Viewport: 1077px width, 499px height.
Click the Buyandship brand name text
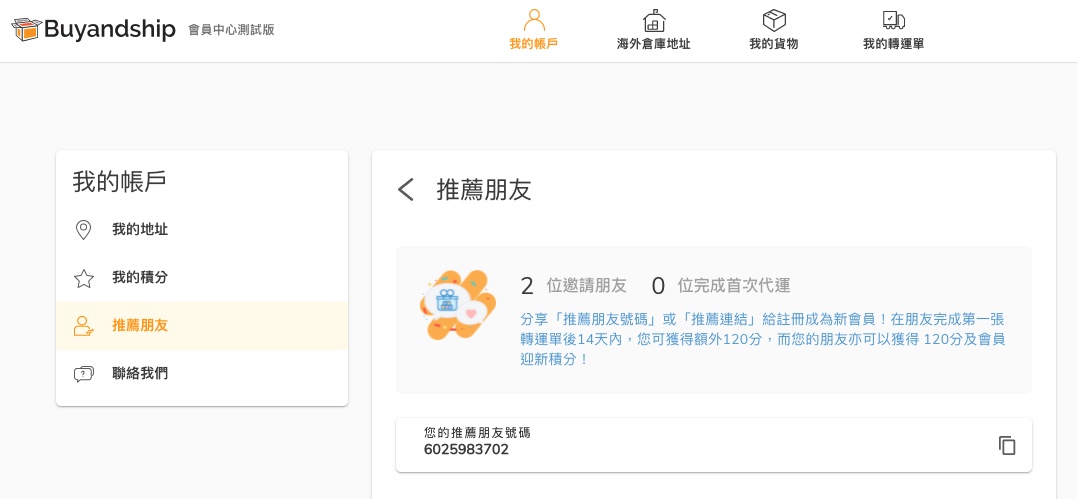[x=111, y=30]
